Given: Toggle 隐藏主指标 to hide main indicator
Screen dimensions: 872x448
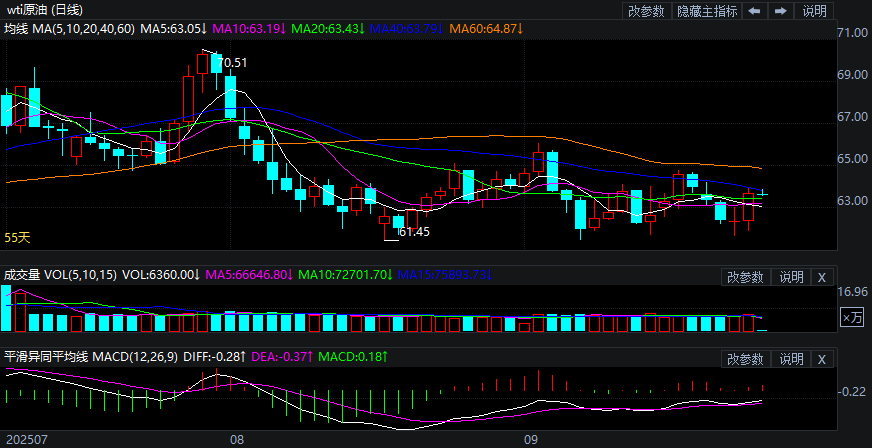Looking at the screenshot, I should pos(707,11).
